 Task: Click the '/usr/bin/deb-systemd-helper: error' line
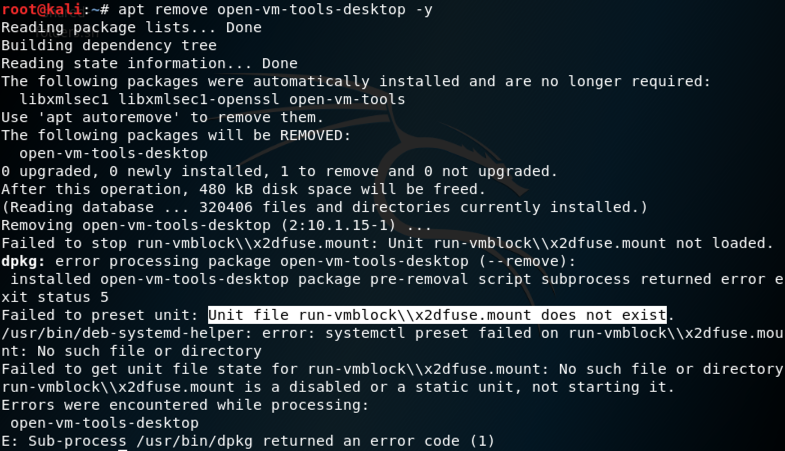click(x=390, y=333)
